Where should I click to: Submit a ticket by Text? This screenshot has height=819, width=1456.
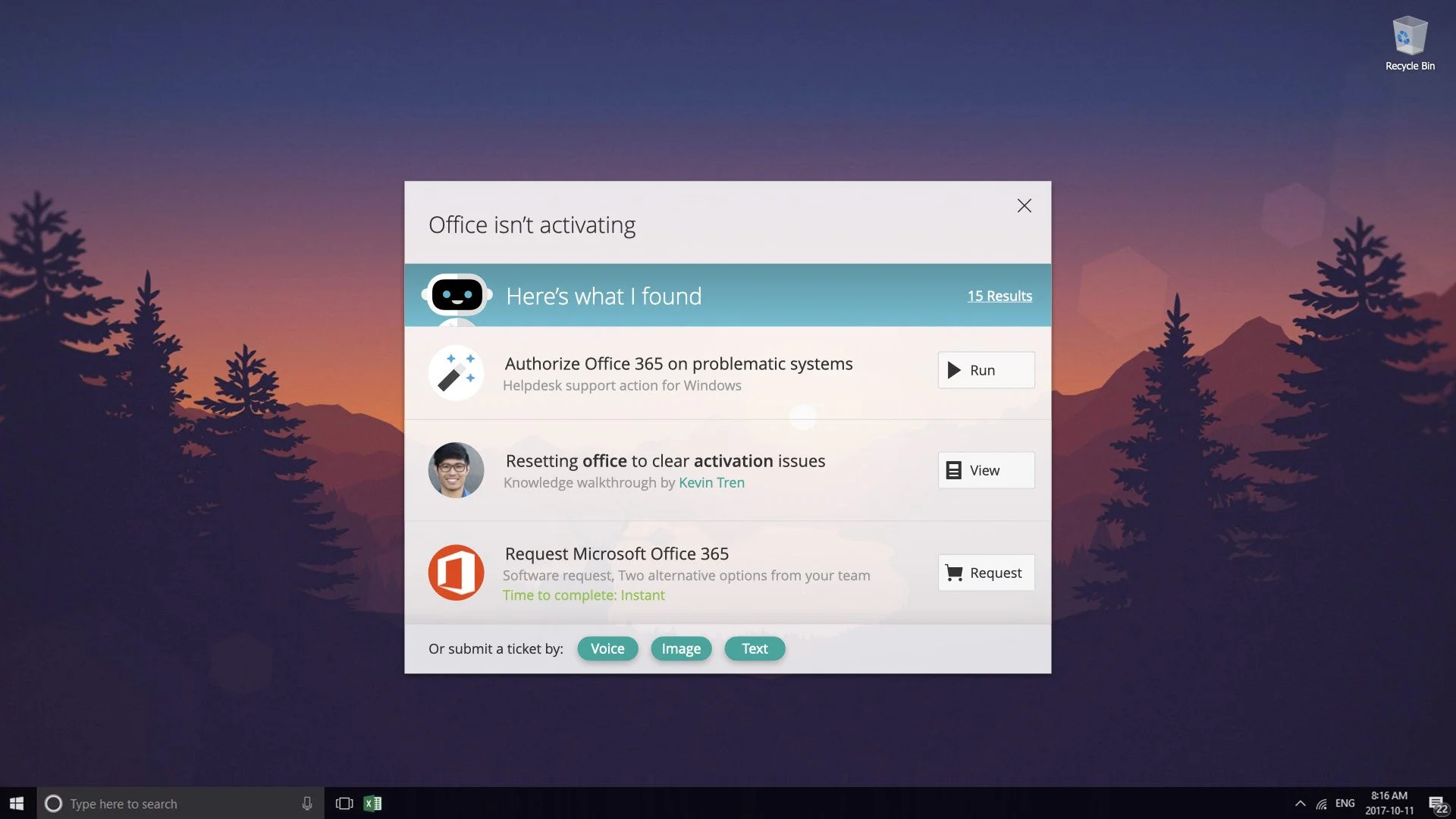(x=755, y=648)
